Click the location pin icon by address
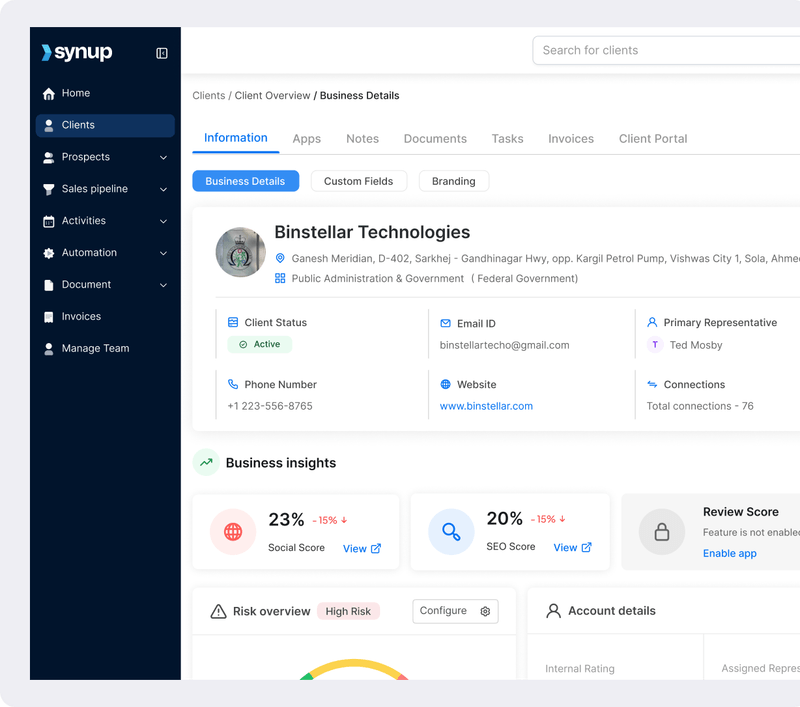The width and height of the screenshot is (800, 707). click(x=280, y=258)
